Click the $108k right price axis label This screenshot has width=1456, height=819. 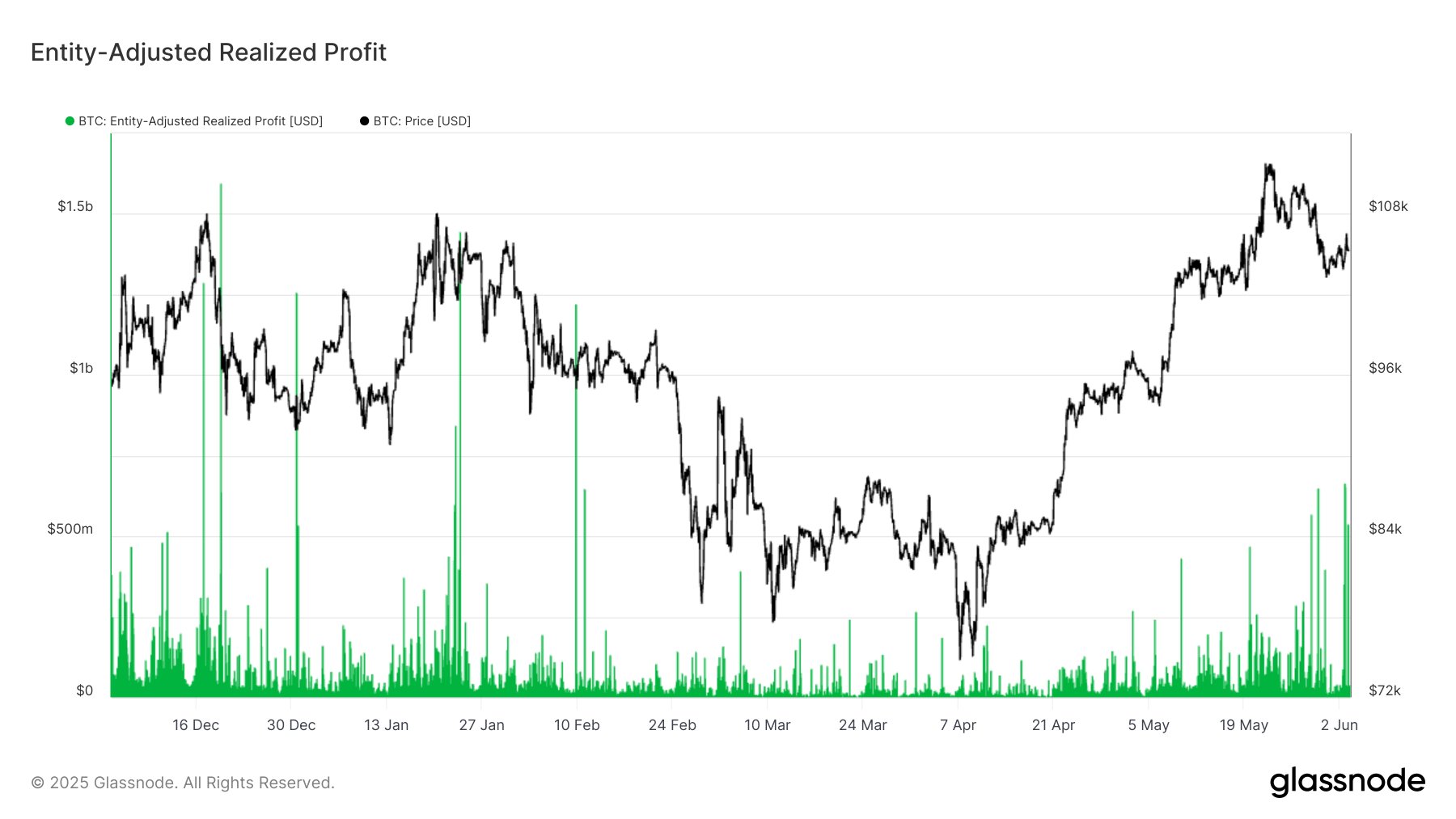coord(1388,206)
